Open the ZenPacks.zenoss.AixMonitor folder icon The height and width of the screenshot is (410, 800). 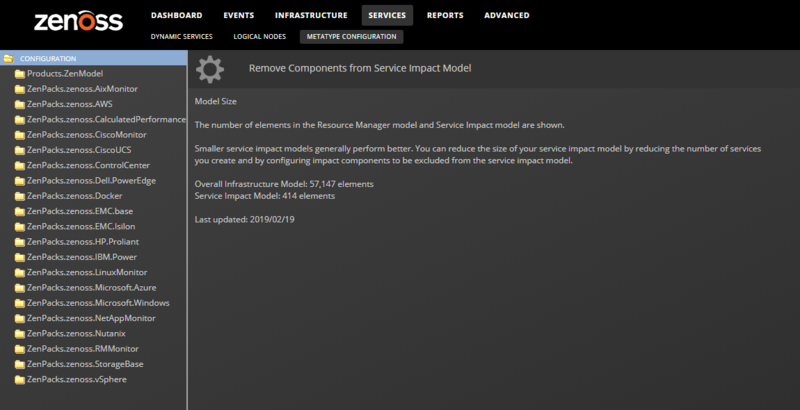coord(20,89)
